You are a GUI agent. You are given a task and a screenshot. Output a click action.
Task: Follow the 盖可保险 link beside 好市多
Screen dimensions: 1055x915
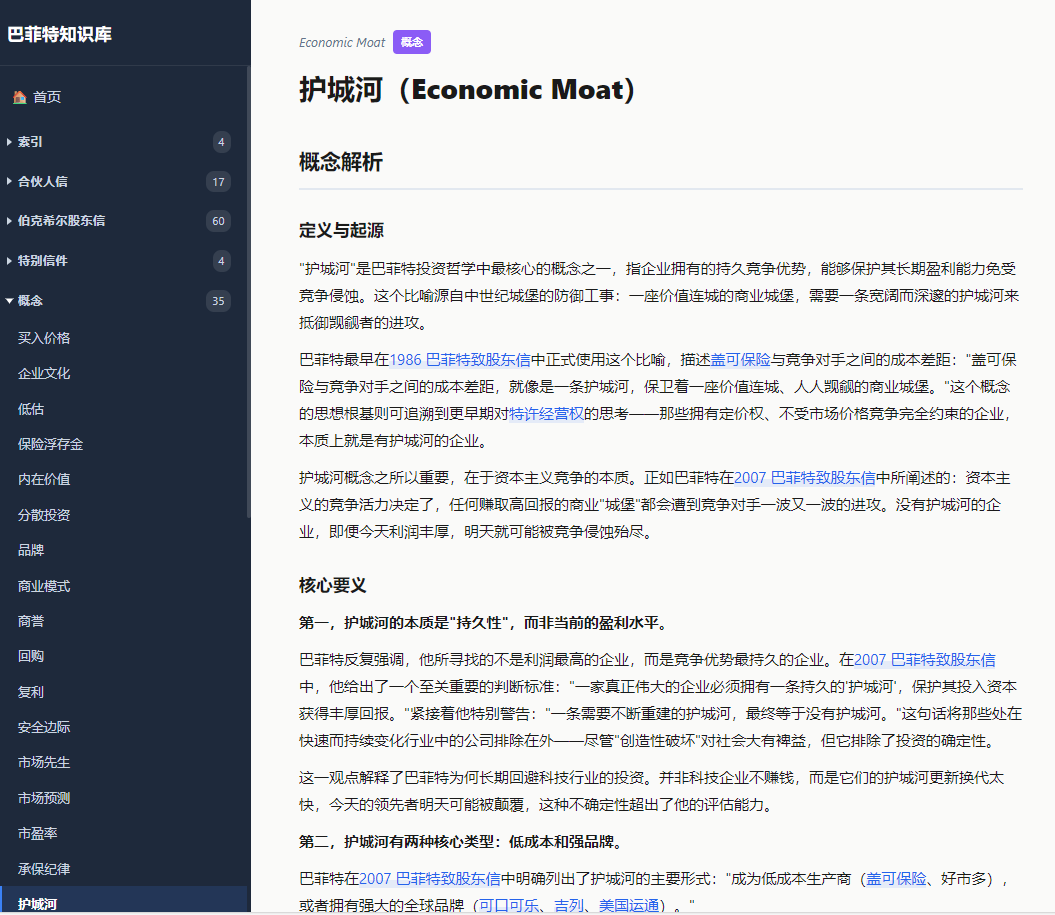[896, 879]
